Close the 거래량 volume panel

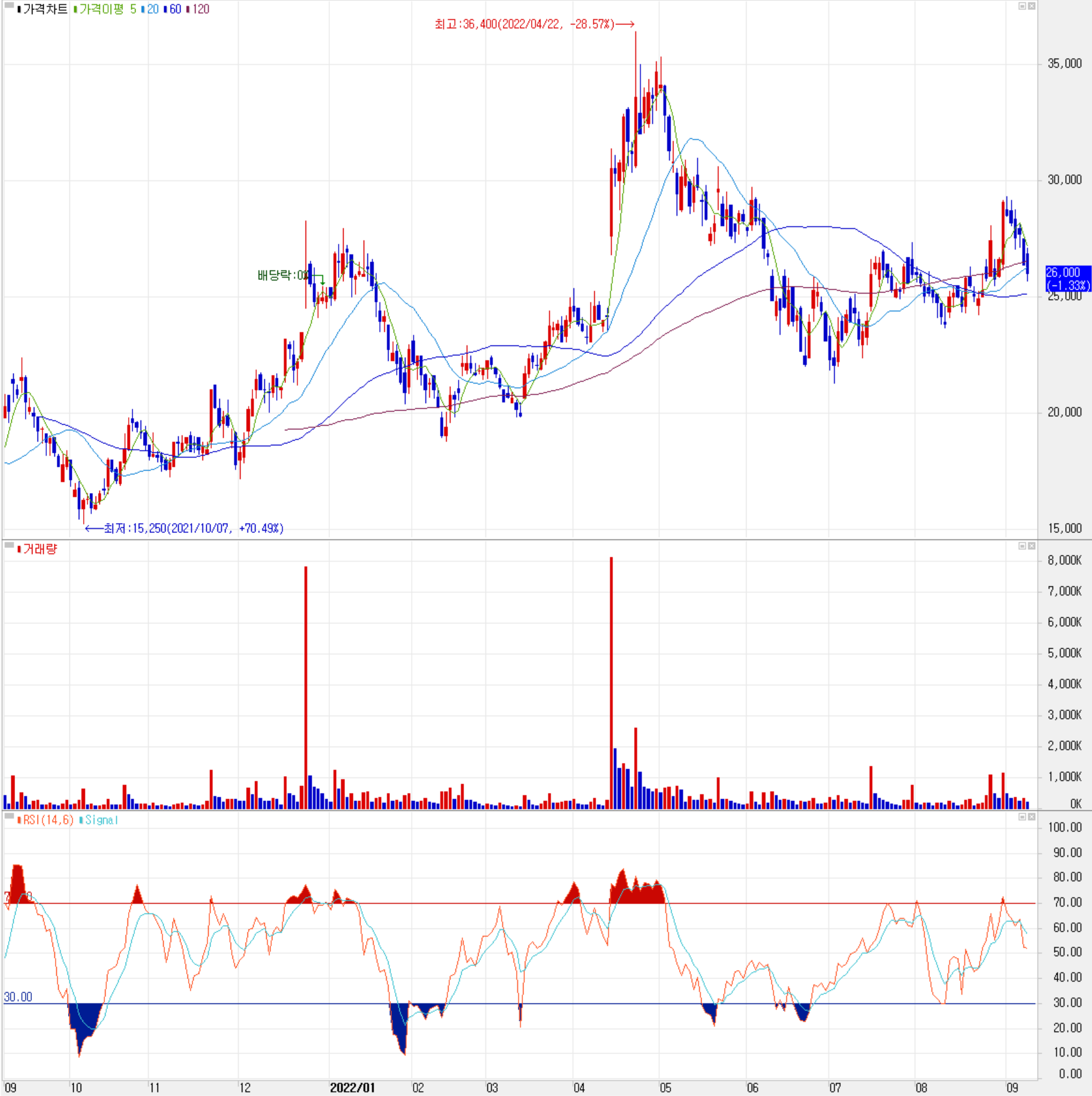[x=1031, y=546]
